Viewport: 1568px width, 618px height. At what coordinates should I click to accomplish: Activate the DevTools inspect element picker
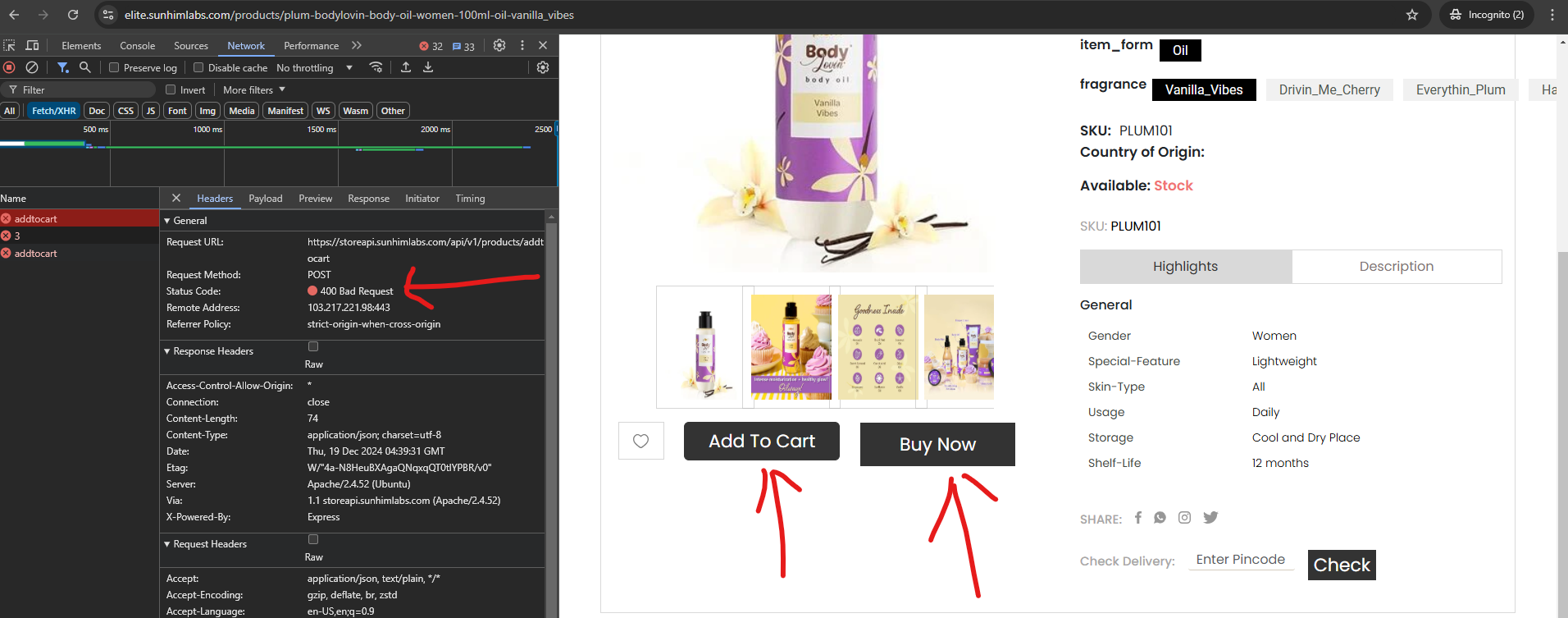click(x=9, y=46)
